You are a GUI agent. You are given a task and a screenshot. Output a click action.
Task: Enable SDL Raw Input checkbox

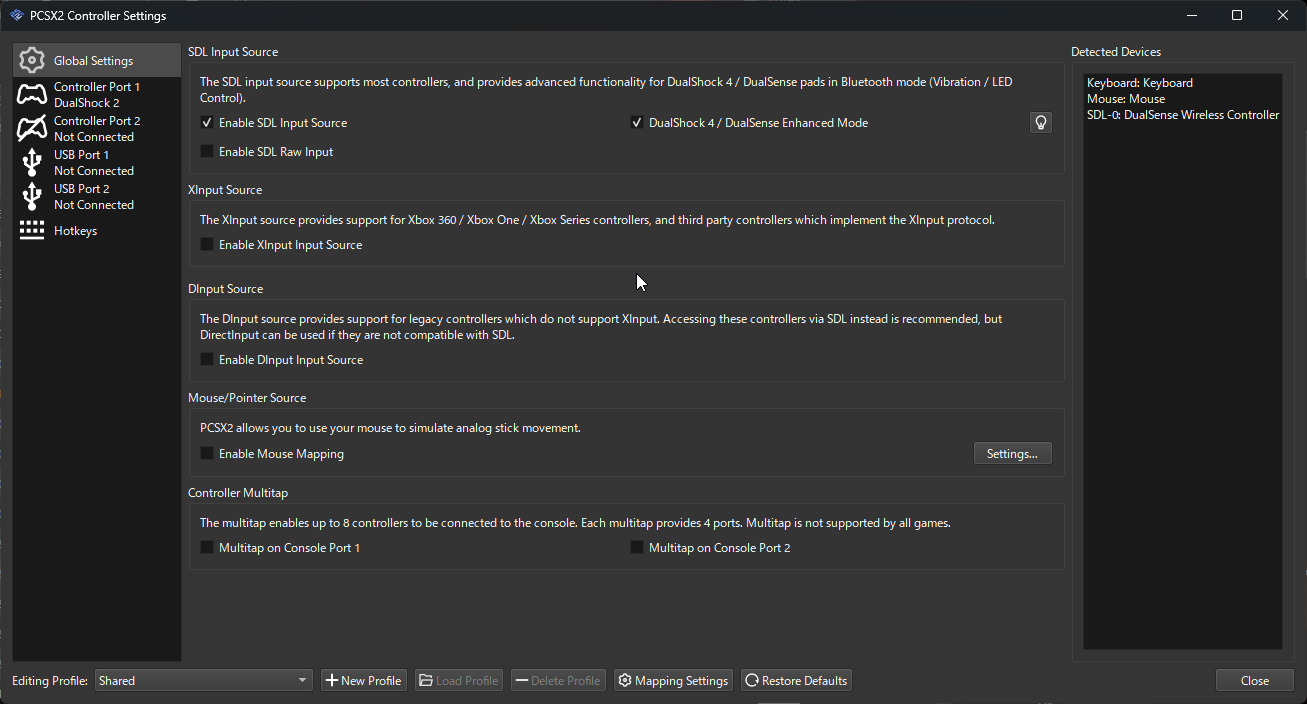207,152
